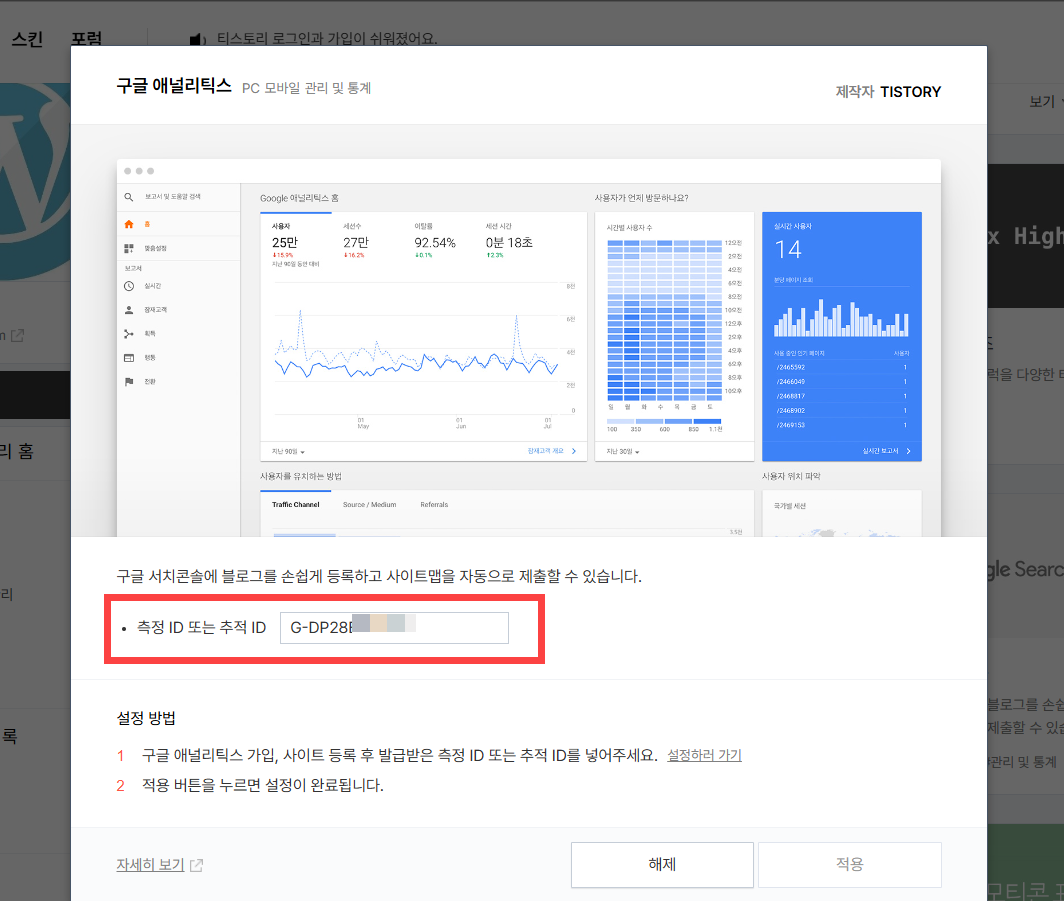Click the 설정 방법 heading
This screenshot has width=1064, height=901.
click(x=146, y=718)
